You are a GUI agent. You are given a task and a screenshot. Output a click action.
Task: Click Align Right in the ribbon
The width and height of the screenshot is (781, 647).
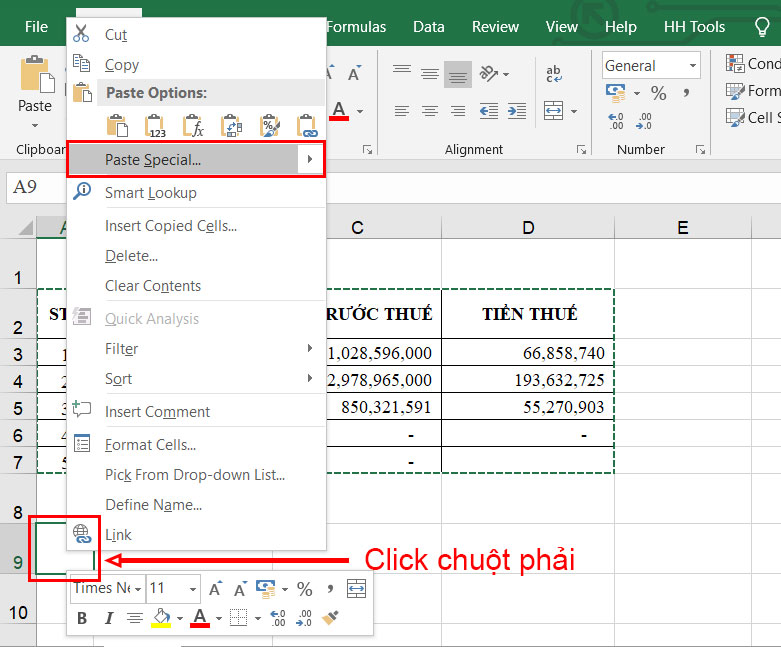tap(458, 111)
